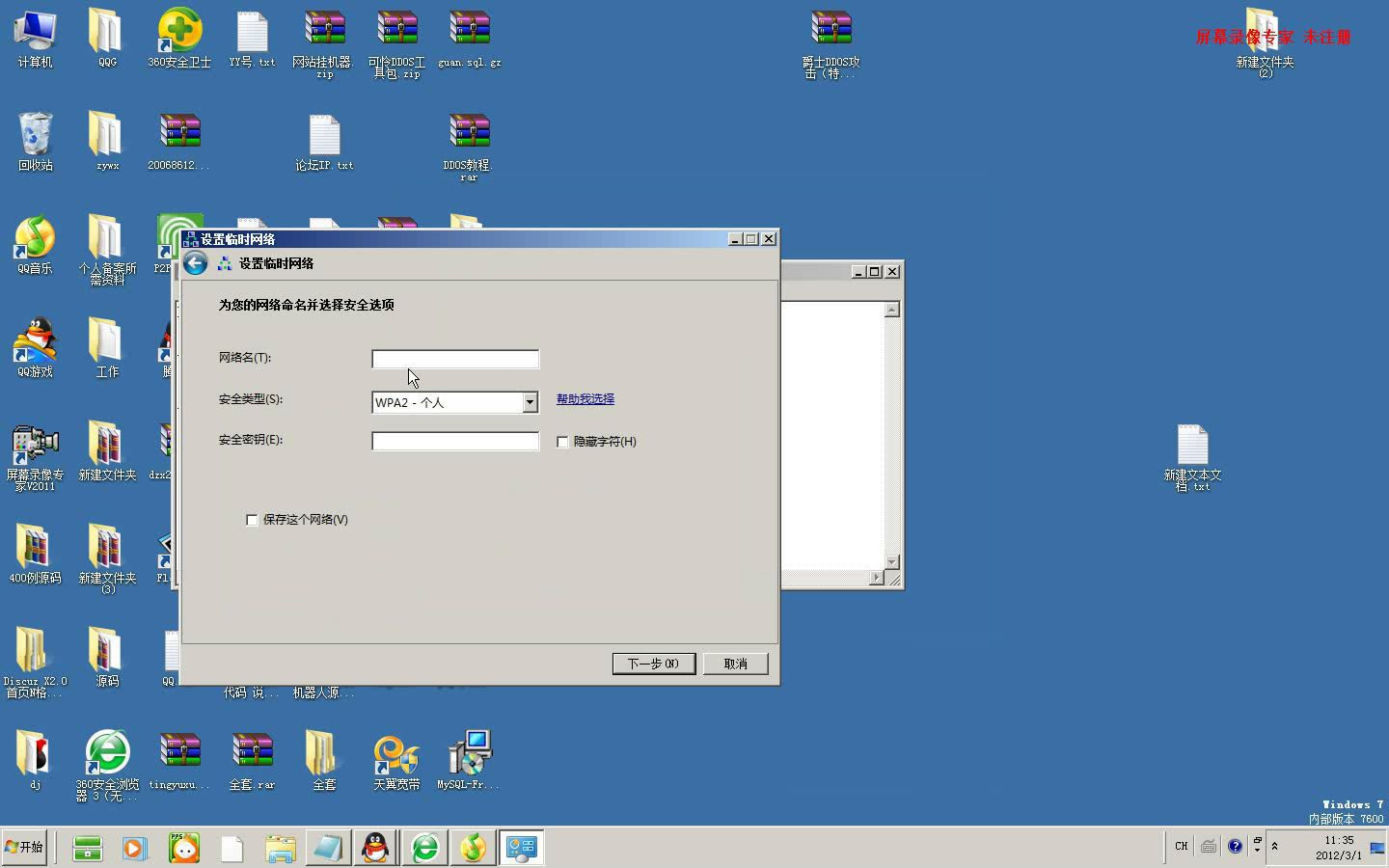Launch Internet Explorer from the taskbar
Viewport: 1389px width, 868px height.
[x=424, y=848]
